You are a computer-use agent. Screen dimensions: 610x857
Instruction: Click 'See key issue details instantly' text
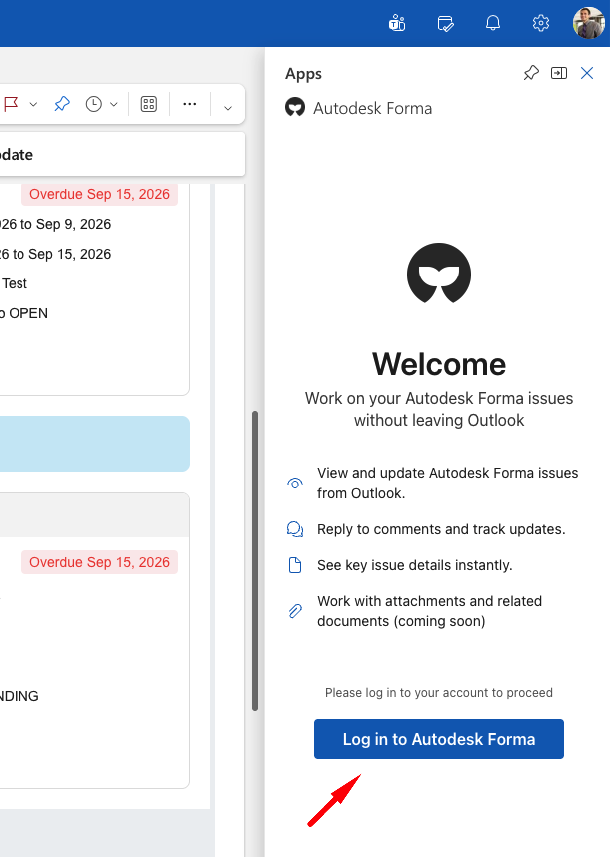[x=415, y=565]
